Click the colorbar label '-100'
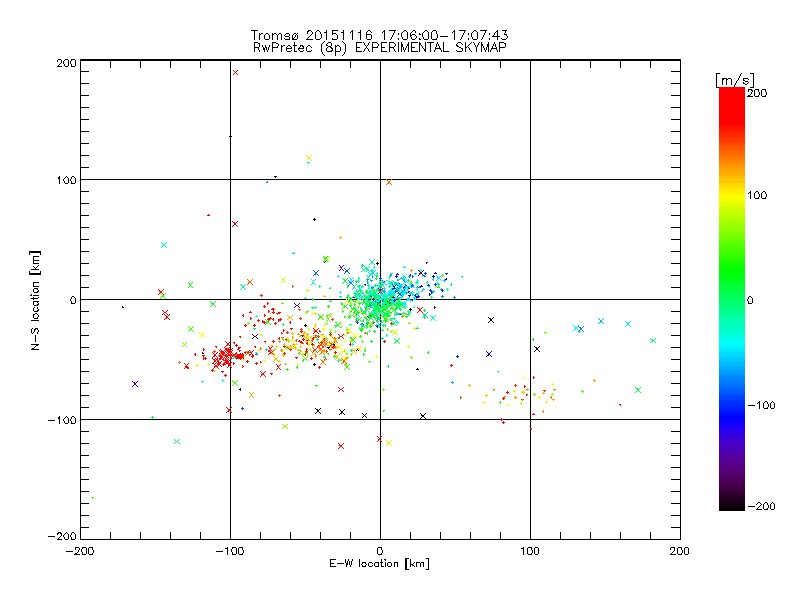Screen dimensions: 800x600 click(761, 406)
